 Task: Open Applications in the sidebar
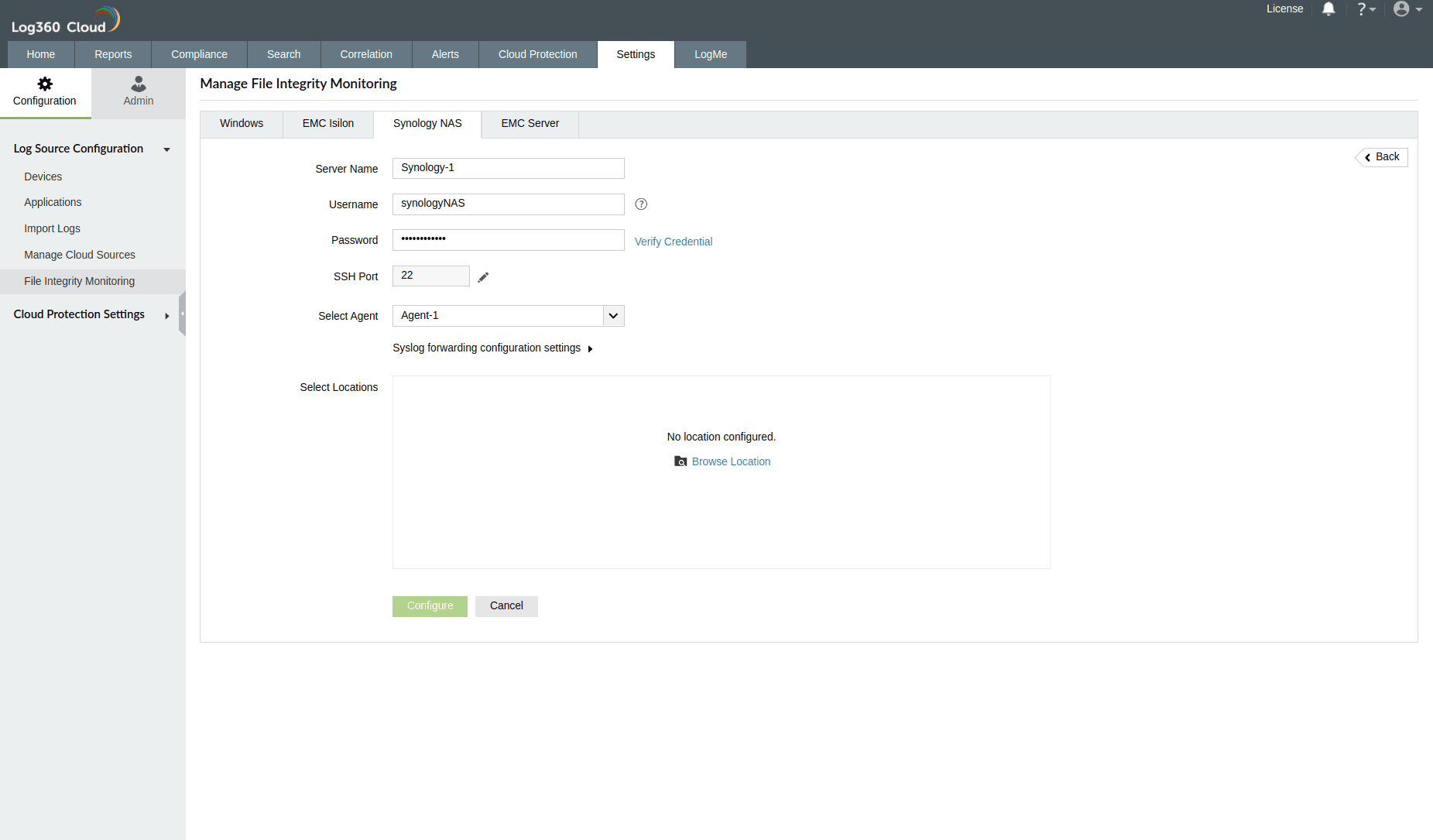click(53, 202)
